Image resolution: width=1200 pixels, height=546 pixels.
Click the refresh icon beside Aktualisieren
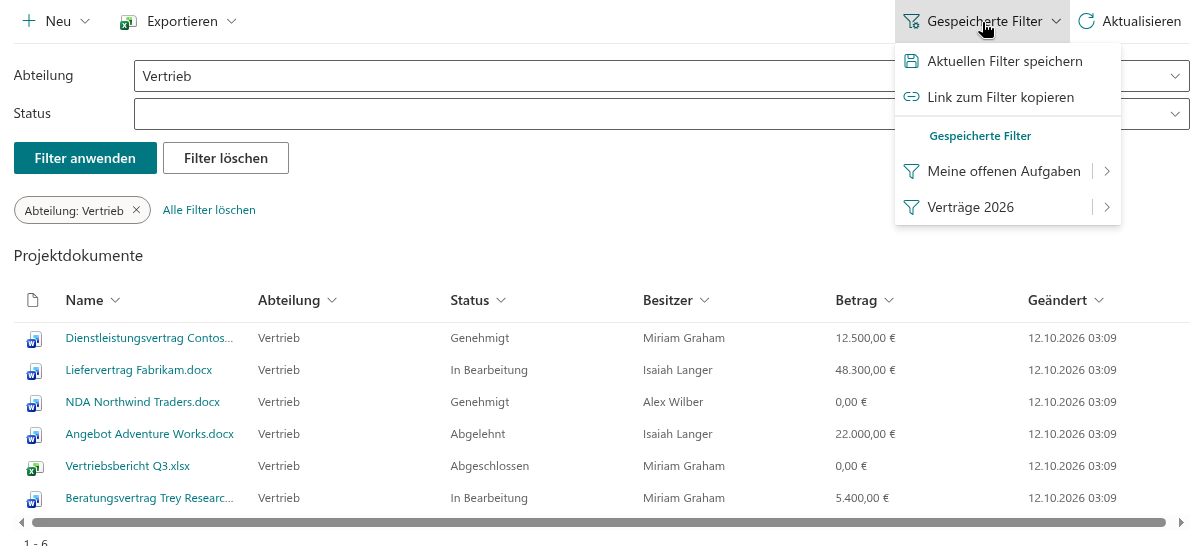click(x=1086, y=21)
